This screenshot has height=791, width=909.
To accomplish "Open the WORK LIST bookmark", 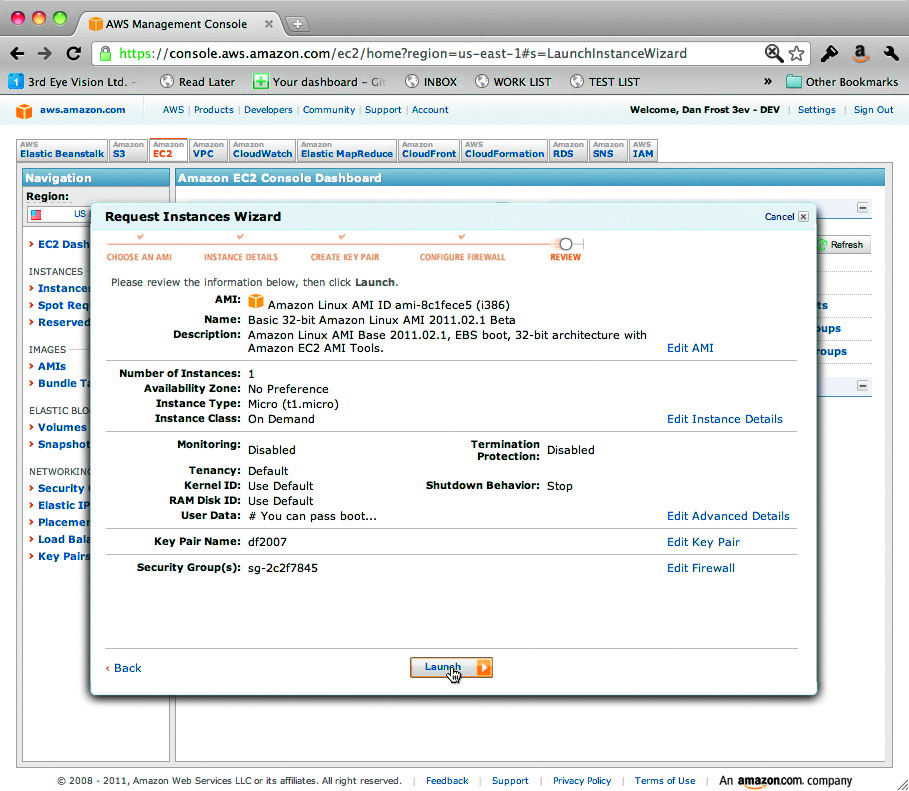I will pyautogui.click(x=513, y=82).
